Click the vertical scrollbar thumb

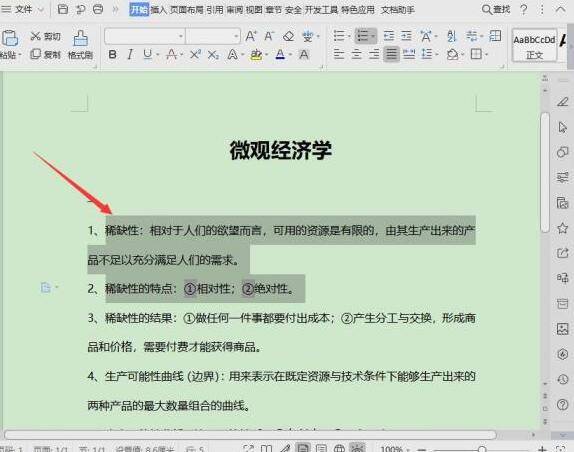pos(545,172)
